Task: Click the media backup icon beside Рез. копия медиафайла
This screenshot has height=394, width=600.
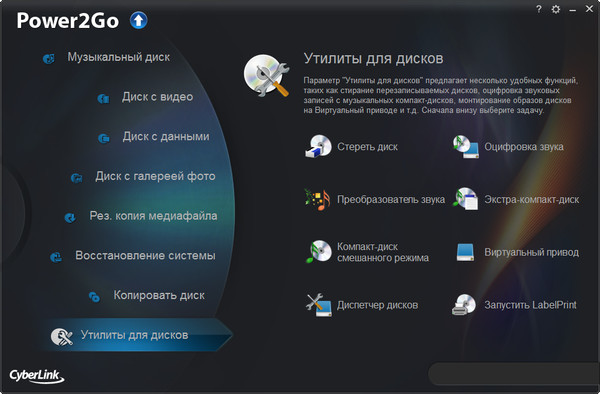Action: 70,218
